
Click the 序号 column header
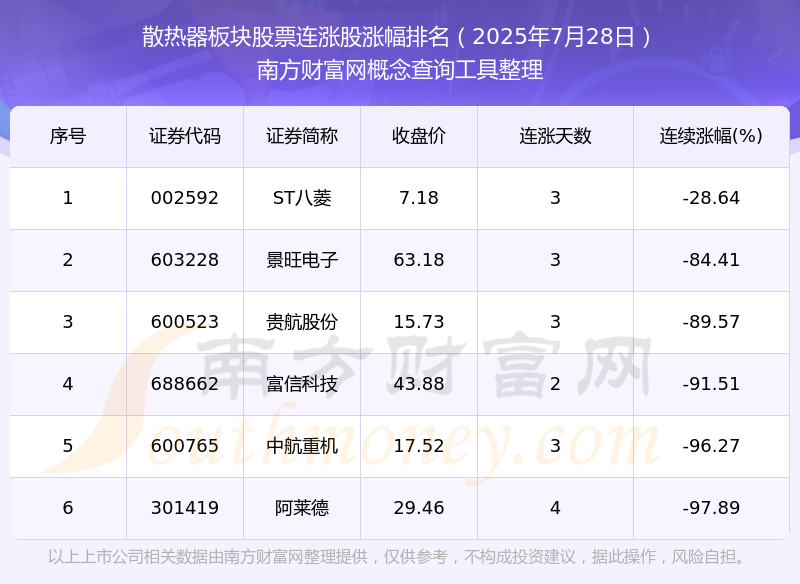68,136
